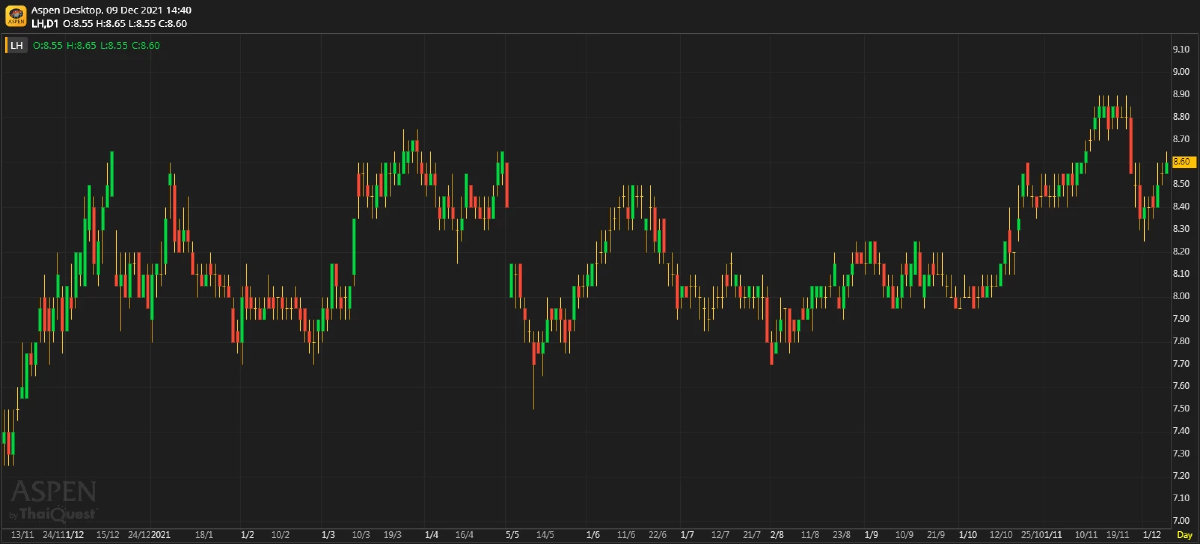
Task: Click the 1/10 date marker on time axis
Action: (967, 535)
